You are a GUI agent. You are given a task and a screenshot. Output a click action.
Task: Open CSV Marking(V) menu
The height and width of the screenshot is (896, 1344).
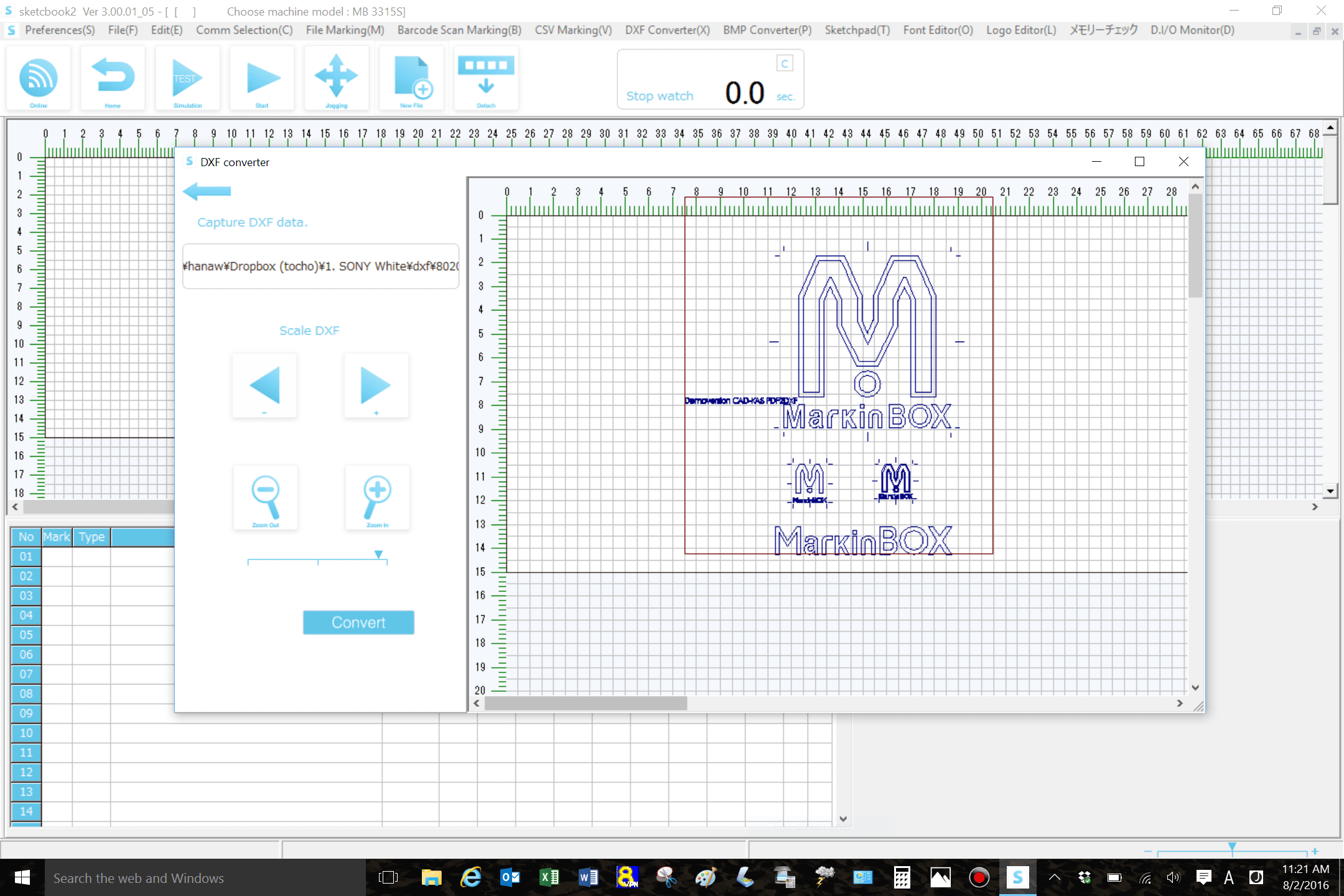click(x=573, y=30)
